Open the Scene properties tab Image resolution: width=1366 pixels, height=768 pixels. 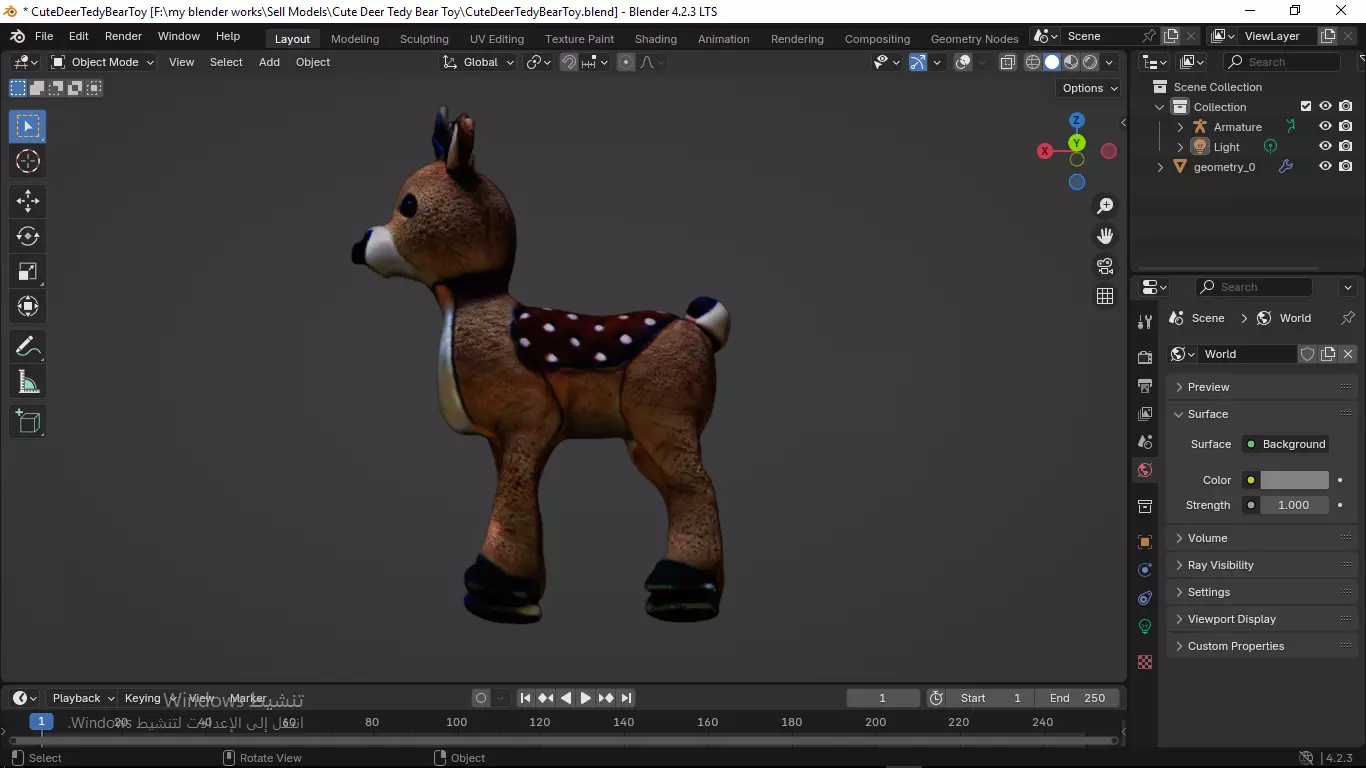tap(1145, 442)
